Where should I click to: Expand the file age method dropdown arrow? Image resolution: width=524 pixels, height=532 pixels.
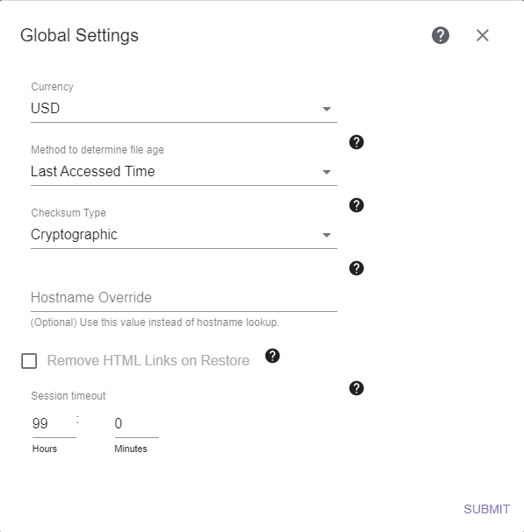click(x=326, y=172)
